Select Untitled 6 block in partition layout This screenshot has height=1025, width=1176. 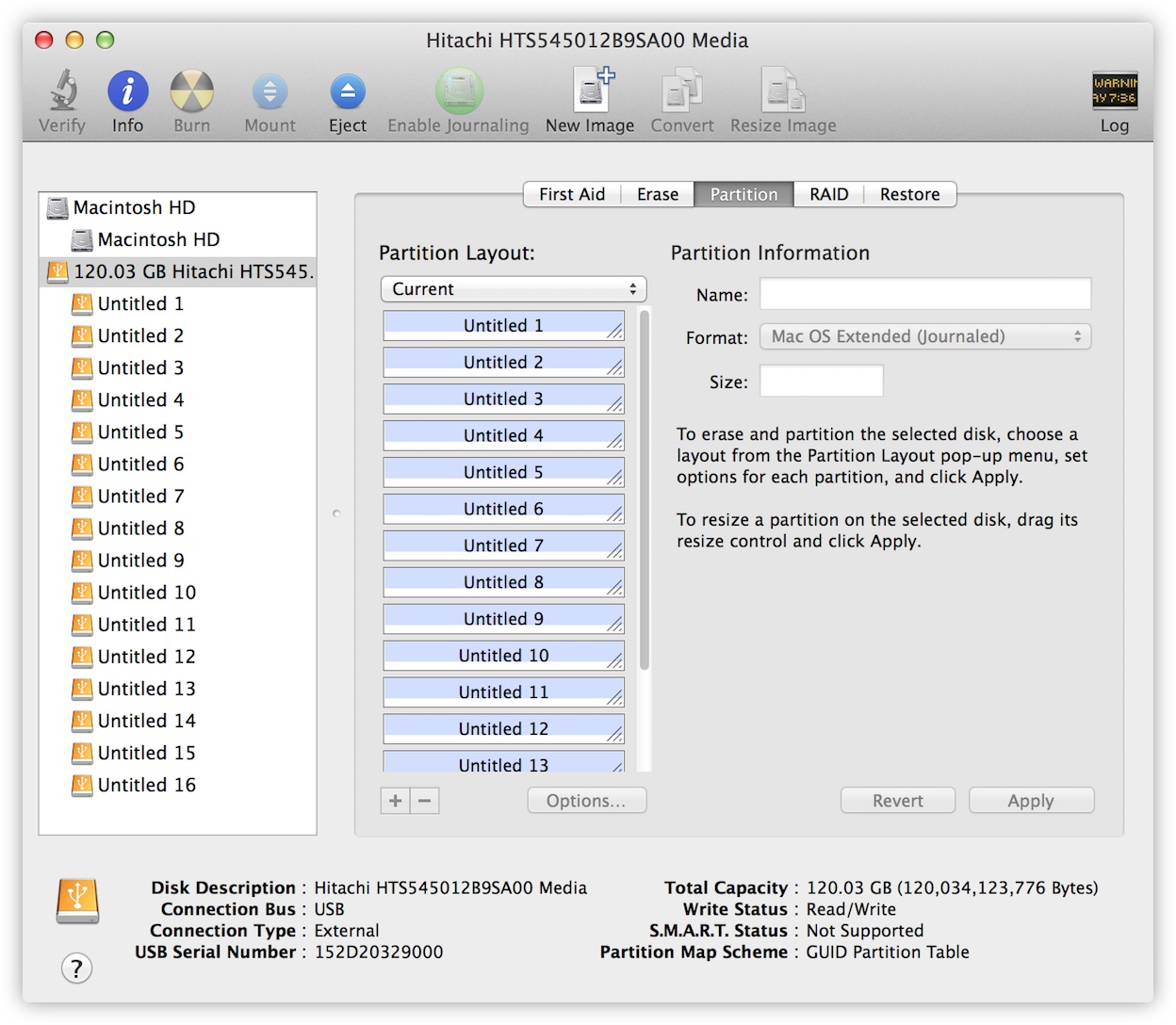point(503,509)
